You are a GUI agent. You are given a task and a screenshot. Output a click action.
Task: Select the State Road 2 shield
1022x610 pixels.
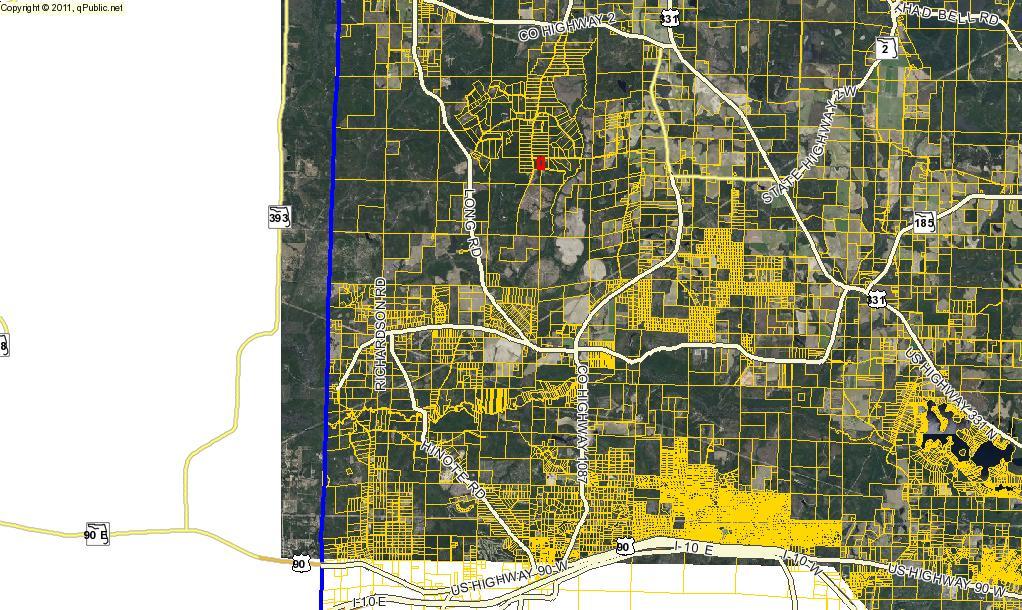[x=884, y=48]
